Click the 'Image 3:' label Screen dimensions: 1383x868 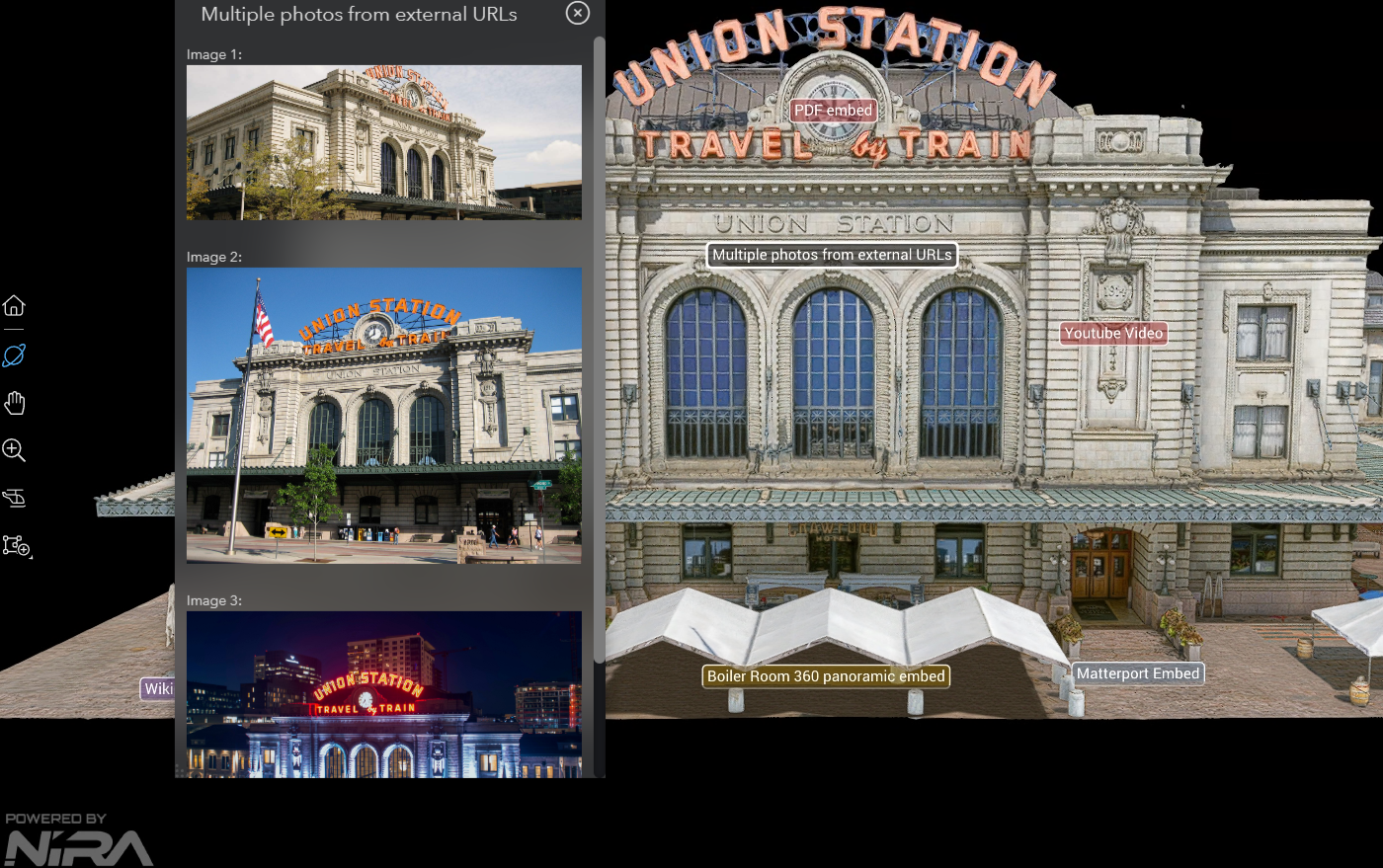214,600
